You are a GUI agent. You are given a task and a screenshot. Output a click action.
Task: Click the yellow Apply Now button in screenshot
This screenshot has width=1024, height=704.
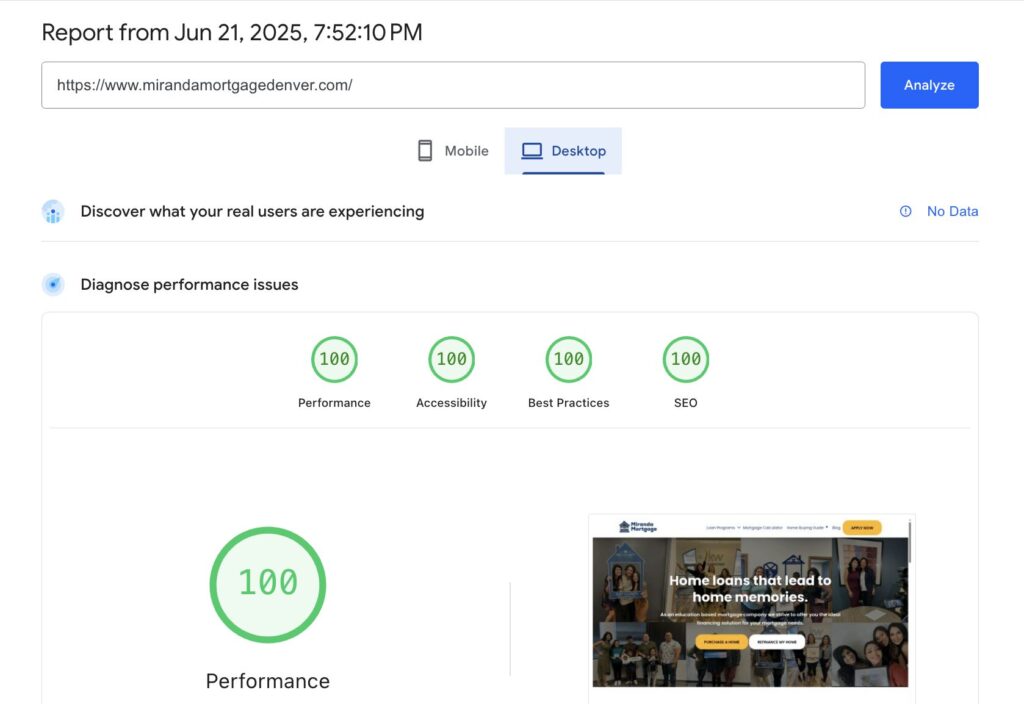pos(862,528)
